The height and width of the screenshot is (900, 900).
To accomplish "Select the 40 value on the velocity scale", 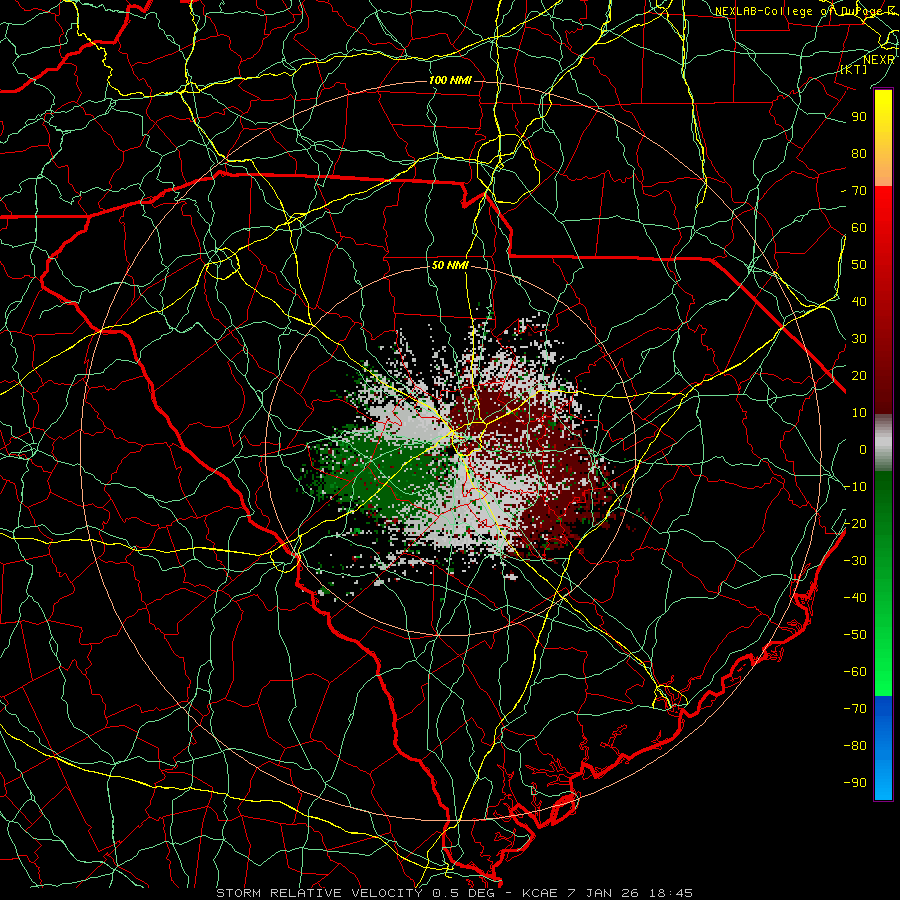I will click(859, 302).
